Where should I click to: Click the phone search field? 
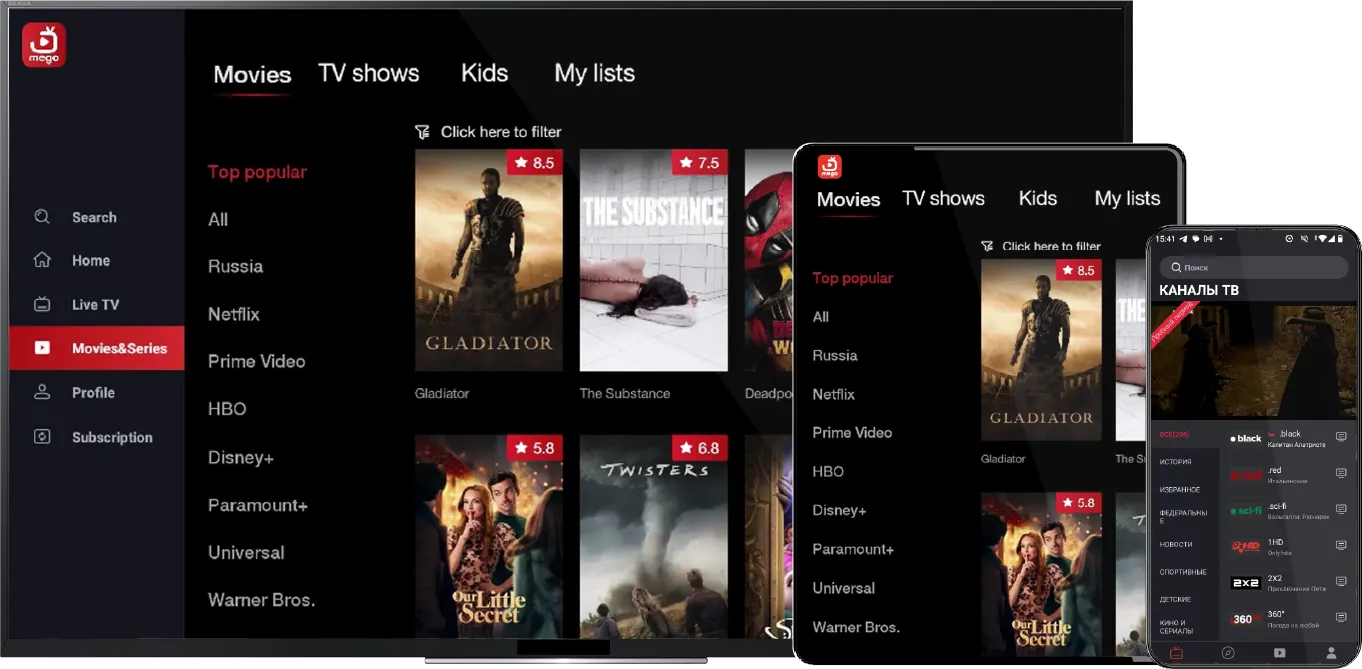(x=1254, y=268)
